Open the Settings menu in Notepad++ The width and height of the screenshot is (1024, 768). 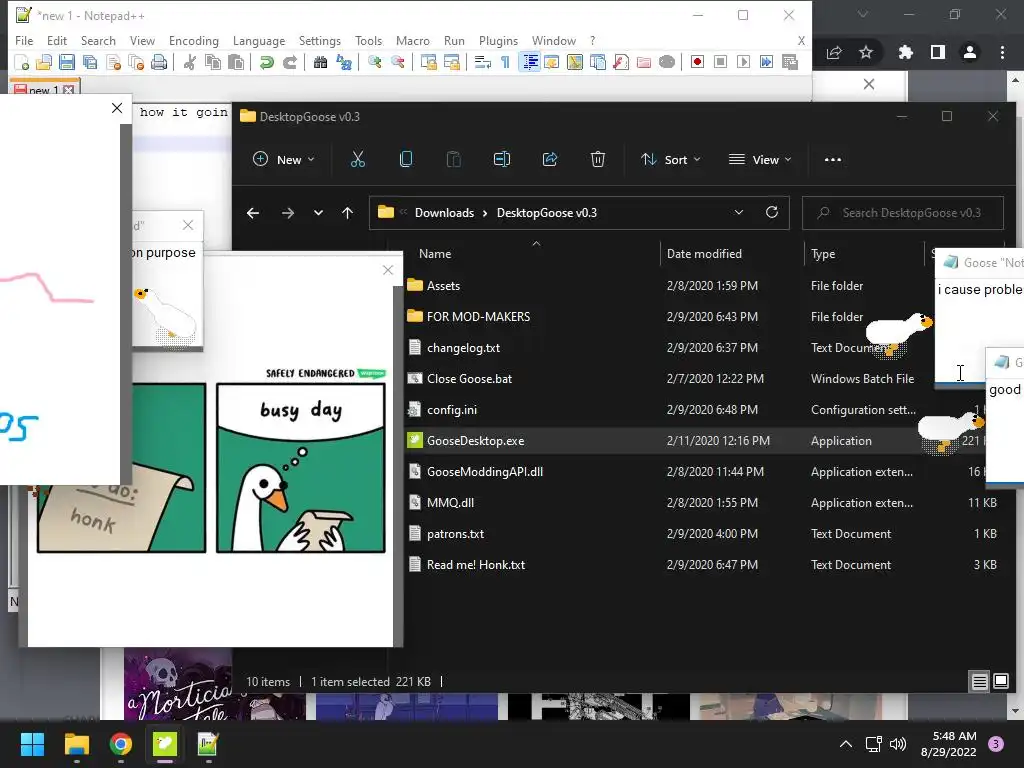[x=319, y=40]
